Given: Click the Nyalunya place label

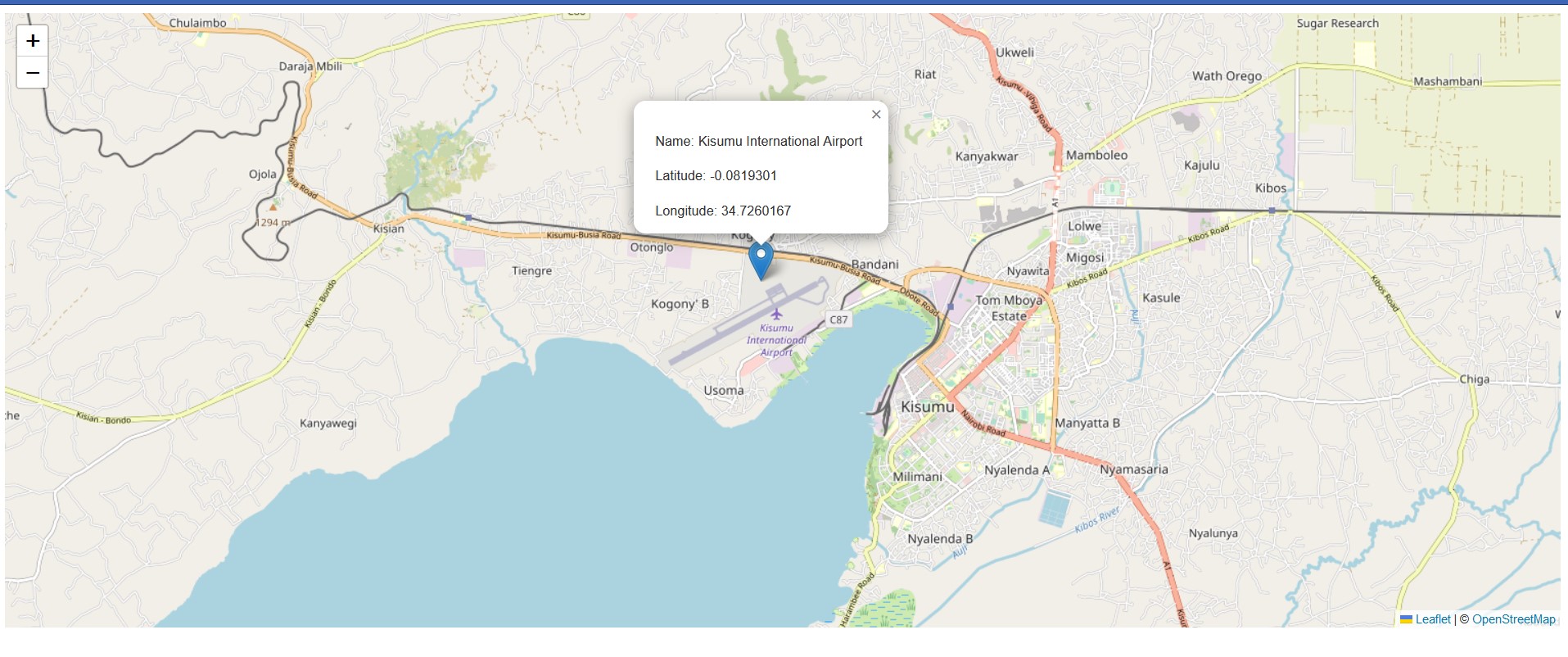Looking at the screenshot, I should point(1213,533).
